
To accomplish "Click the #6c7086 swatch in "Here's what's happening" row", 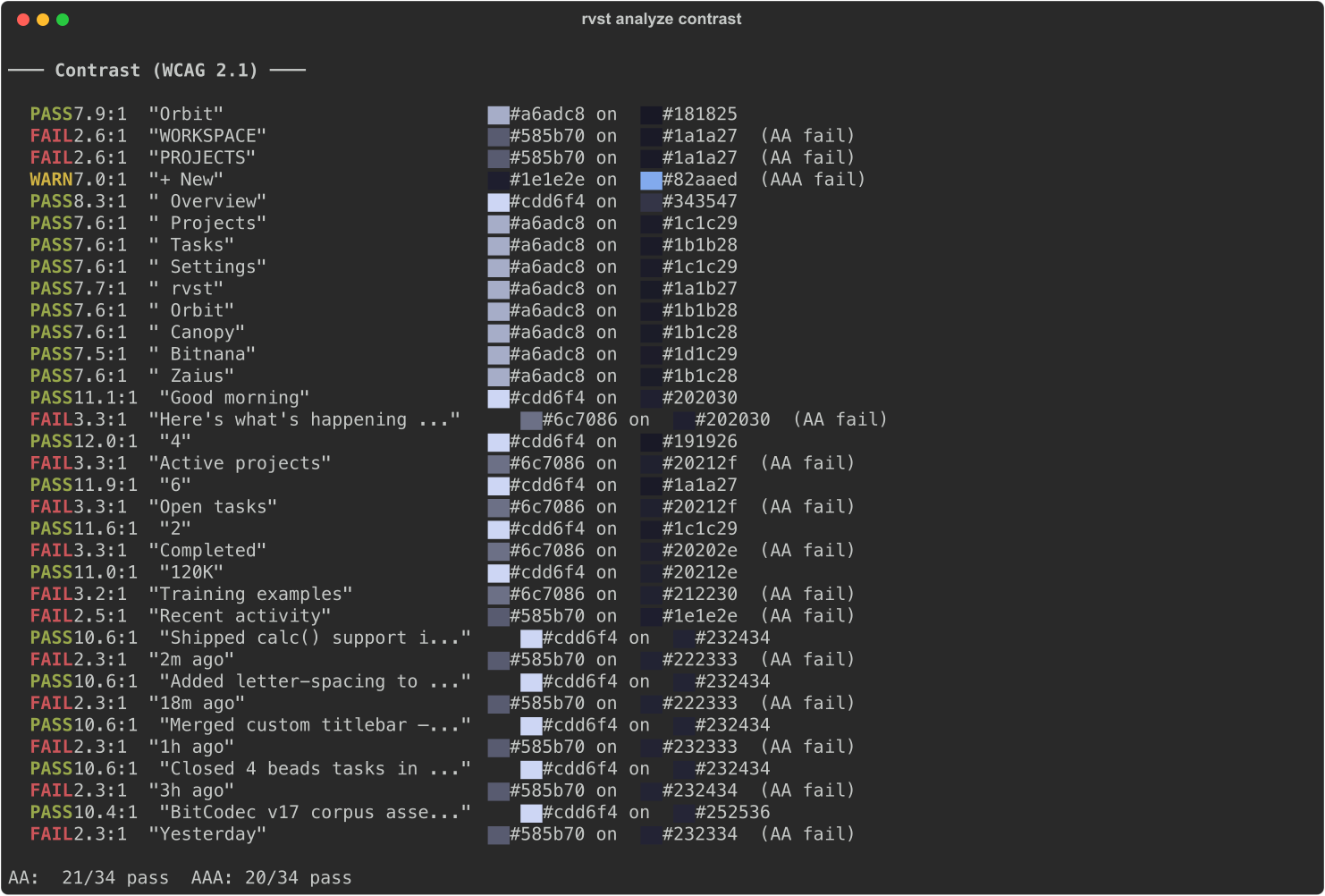I will (x=531, y=420).
